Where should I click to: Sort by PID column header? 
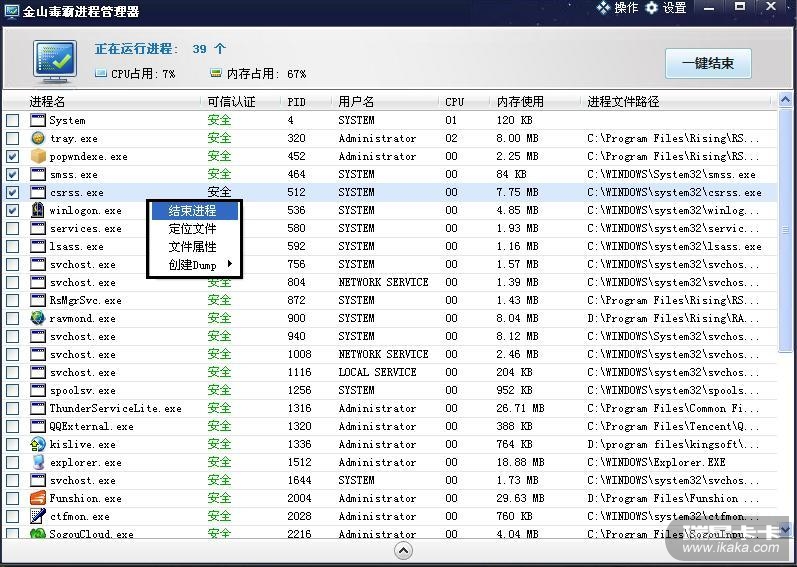pyautogui.click(x=296, y=102)
